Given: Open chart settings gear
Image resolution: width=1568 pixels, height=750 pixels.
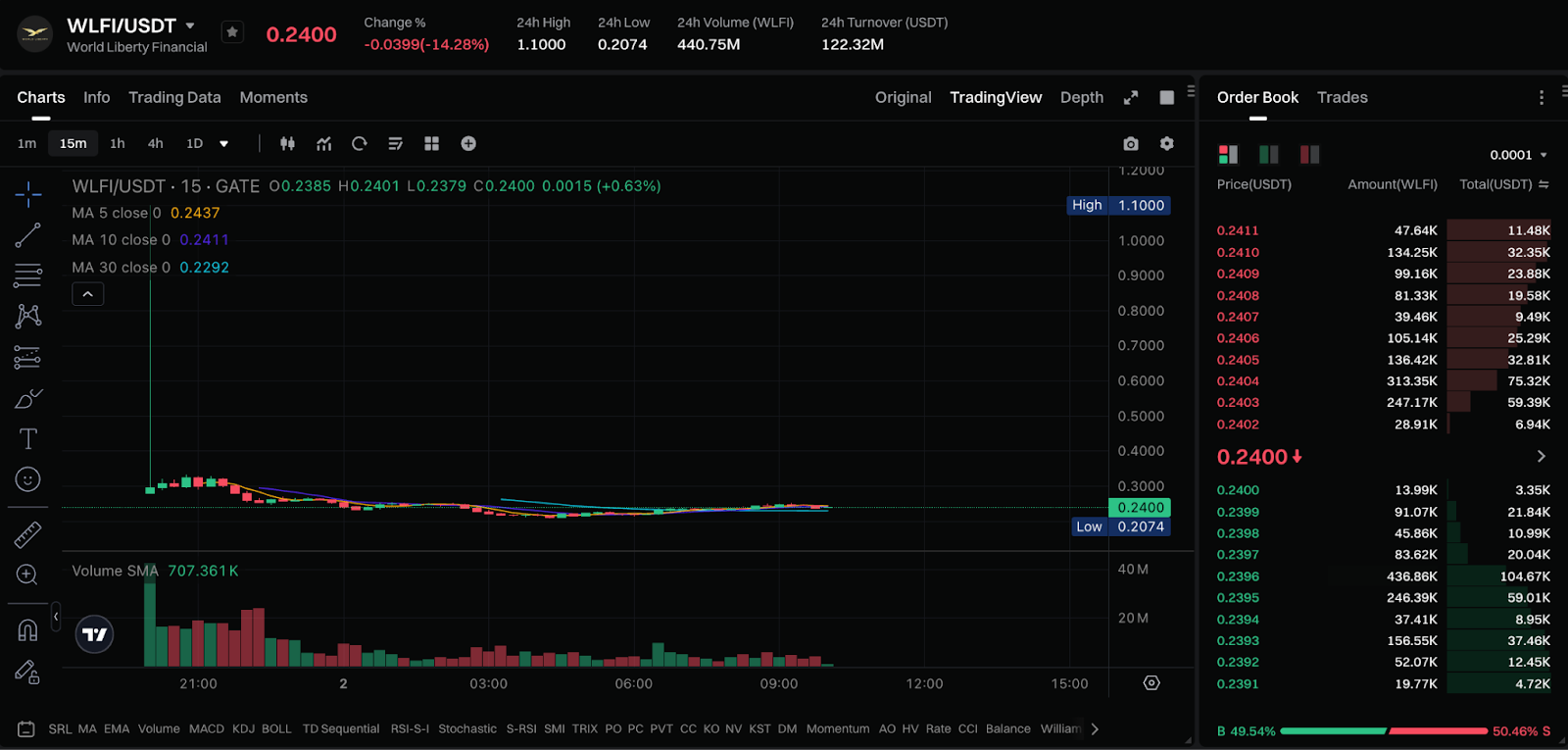Looking at the screenshot, I should 1166,143.
